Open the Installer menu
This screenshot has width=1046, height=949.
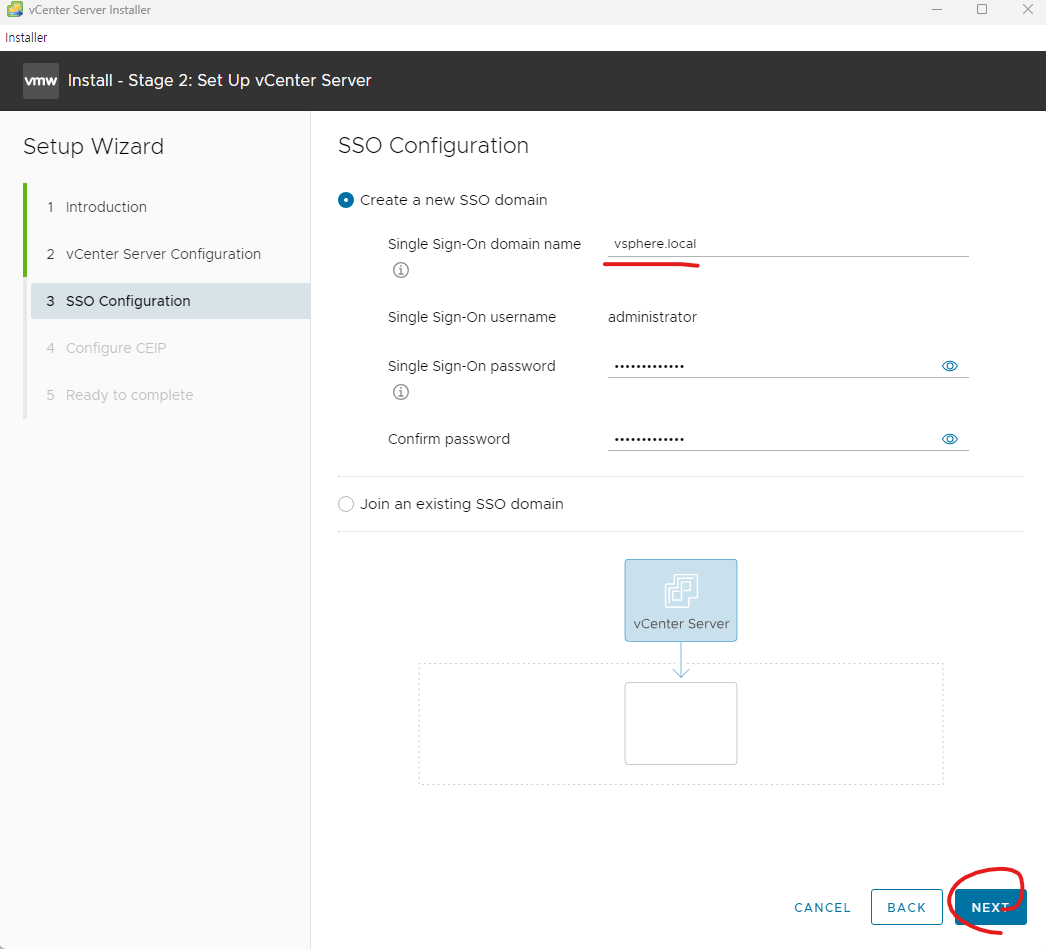[26, 37]
